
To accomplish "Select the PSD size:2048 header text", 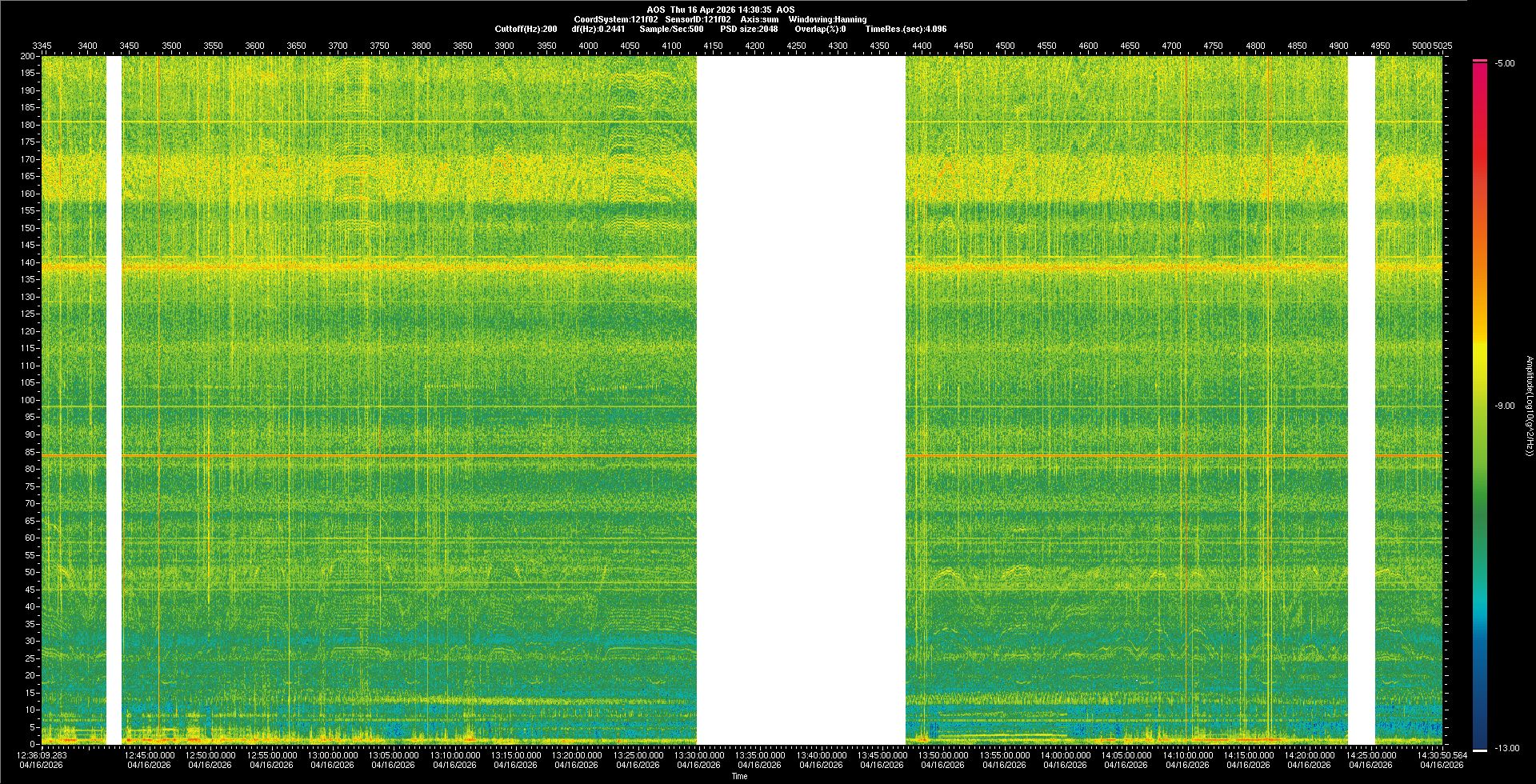I will tap(749, 29).
